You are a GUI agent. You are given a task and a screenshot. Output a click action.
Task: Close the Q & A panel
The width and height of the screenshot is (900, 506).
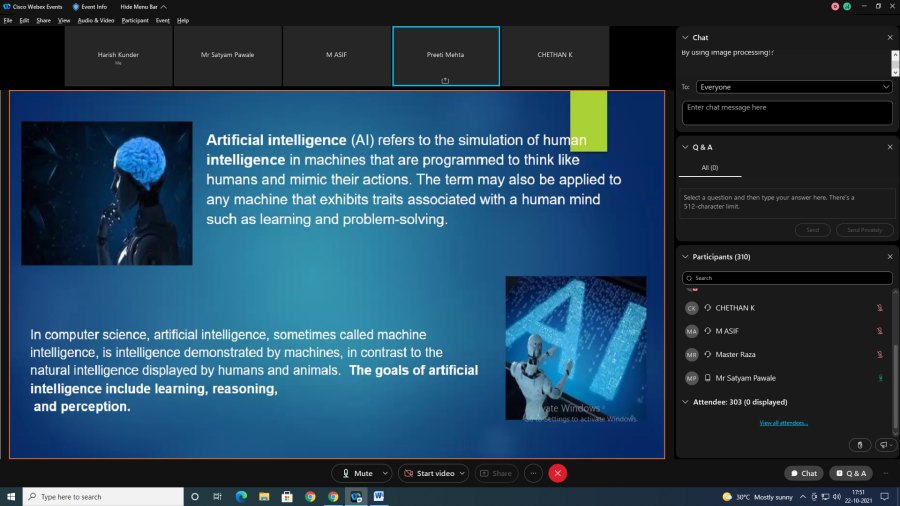point(889,147)
